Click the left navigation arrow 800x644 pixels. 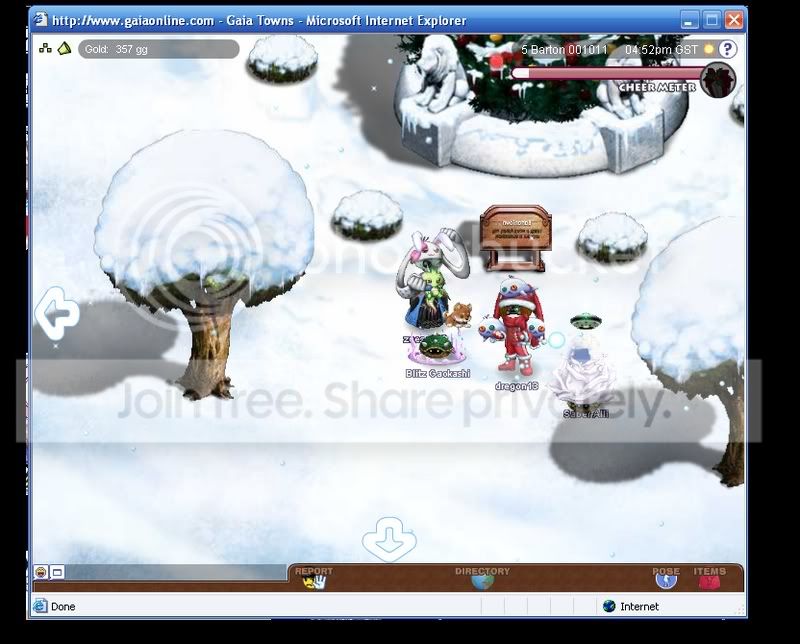tap(57, 313)
